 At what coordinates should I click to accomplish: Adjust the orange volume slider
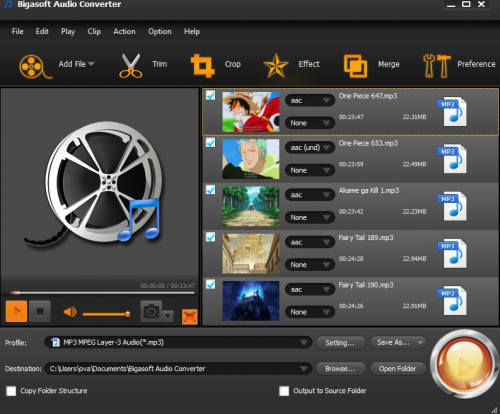(106, 314)
